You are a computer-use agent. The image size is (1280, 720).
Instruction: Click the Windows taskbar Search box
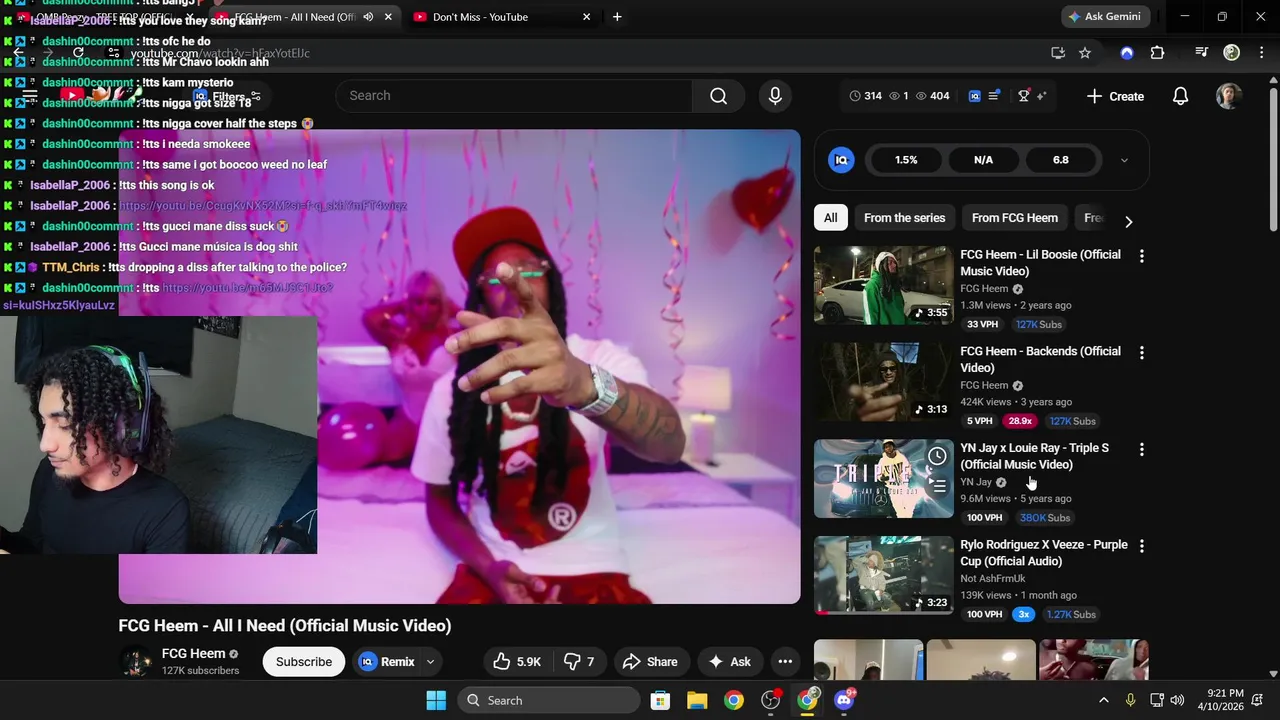point(549,700)
